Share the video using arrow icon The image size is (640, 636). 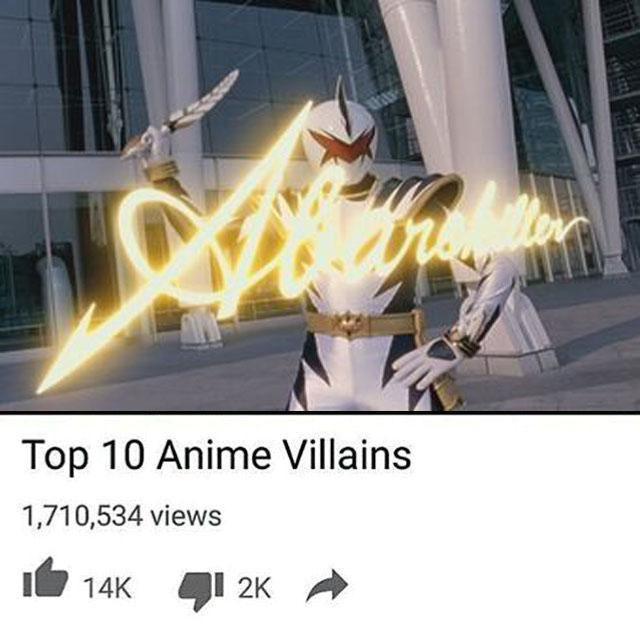[327, 586]
